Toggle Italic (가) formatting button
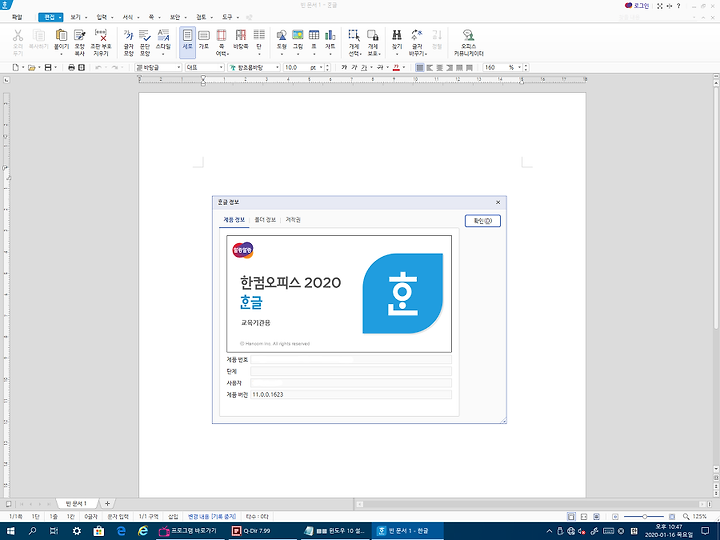 [x=354, y=68]
